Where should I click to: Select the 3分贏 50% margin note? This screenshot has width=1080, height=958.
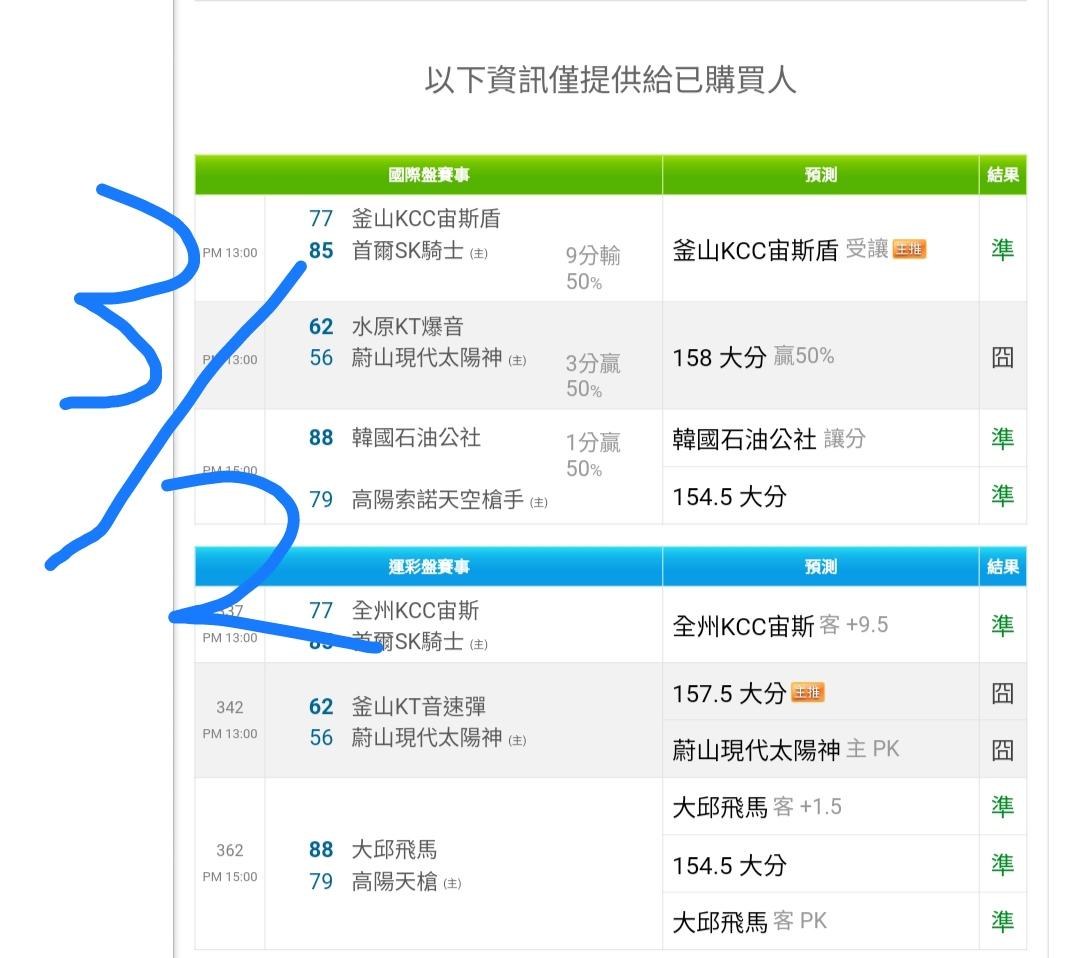point(593,375)
